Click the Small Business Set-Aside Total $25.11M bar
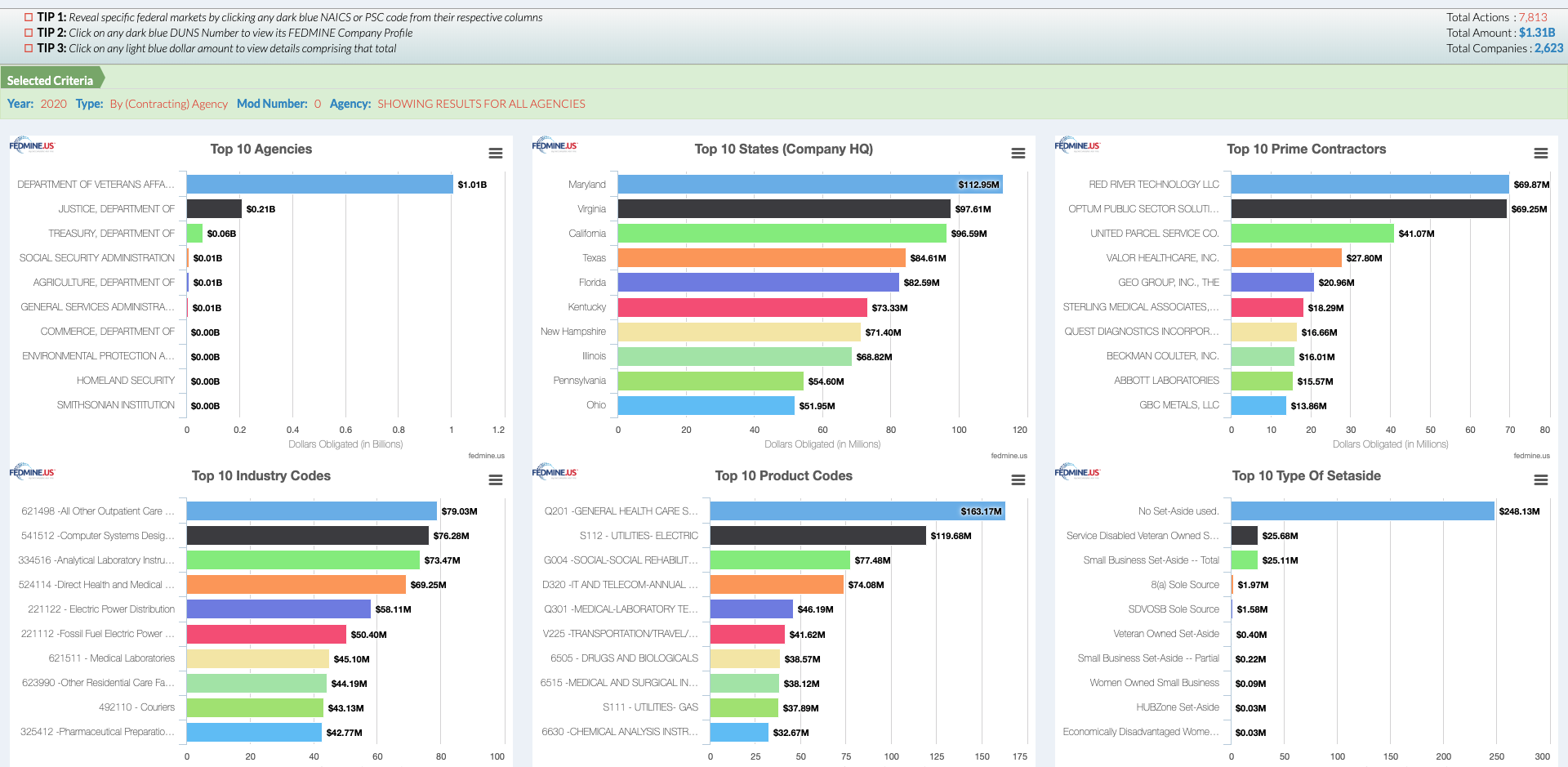 1245,560
